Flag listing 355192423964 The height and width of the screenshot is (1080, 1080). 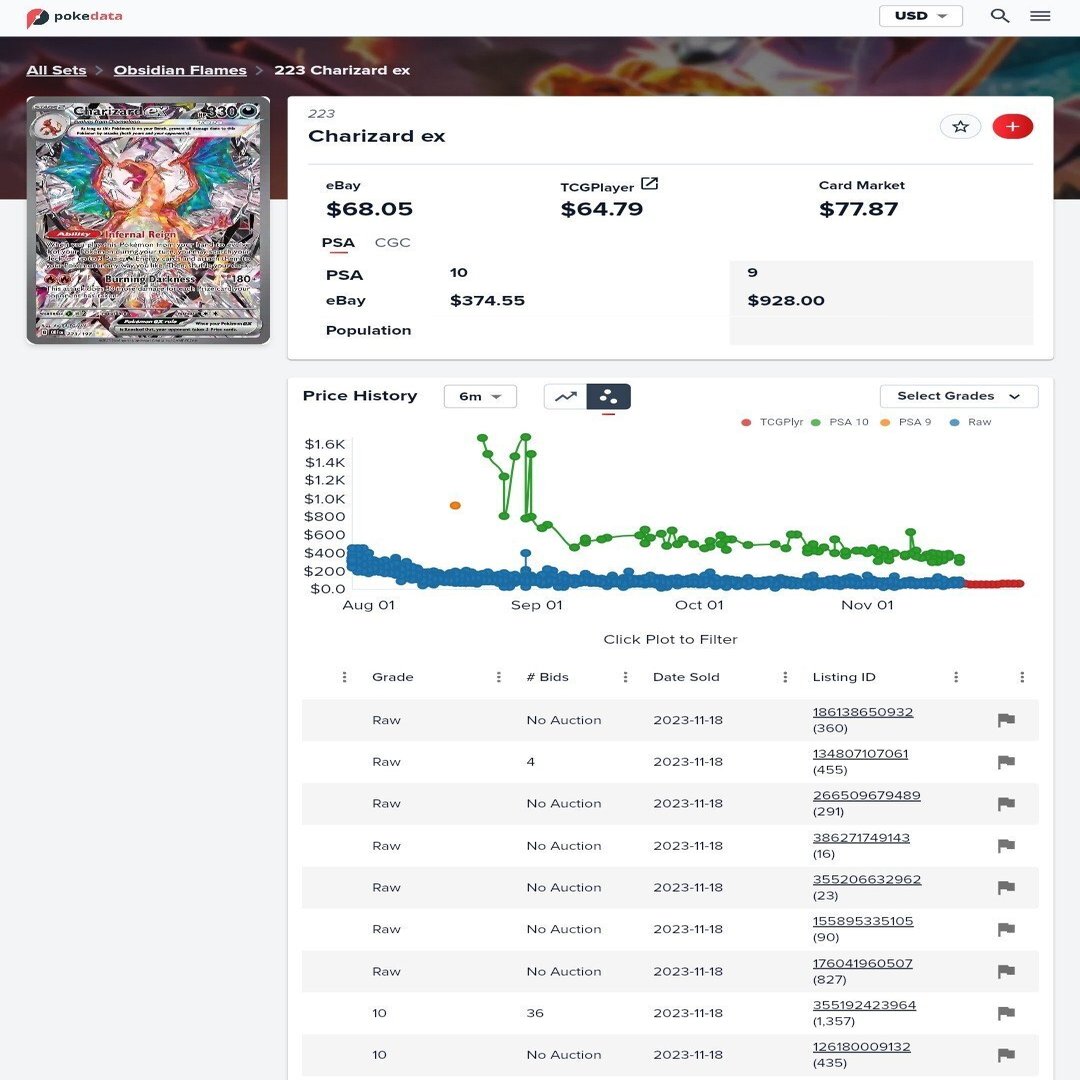coord(1006,1013)
